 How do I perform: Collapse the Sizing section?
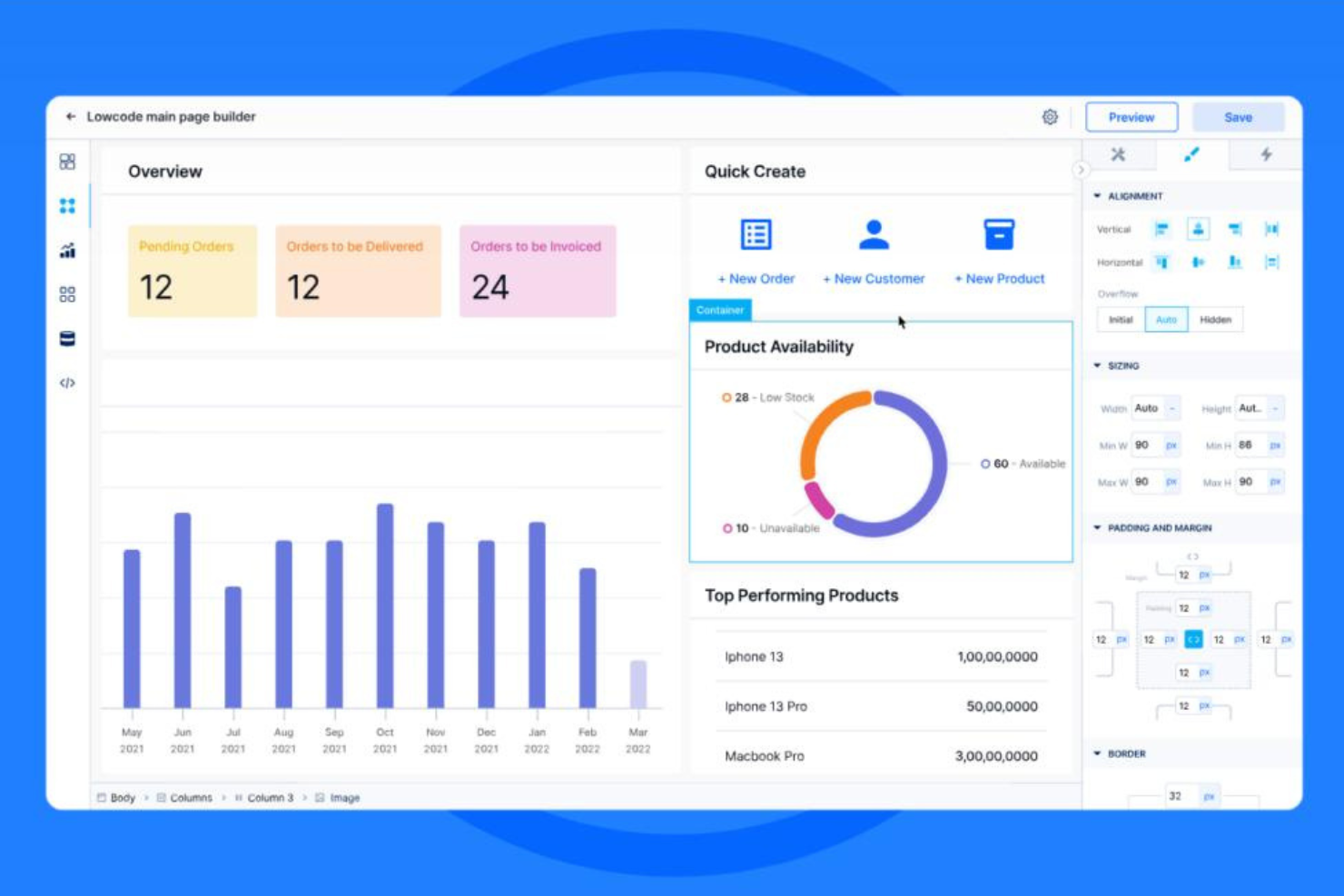tap(1098, 366)
